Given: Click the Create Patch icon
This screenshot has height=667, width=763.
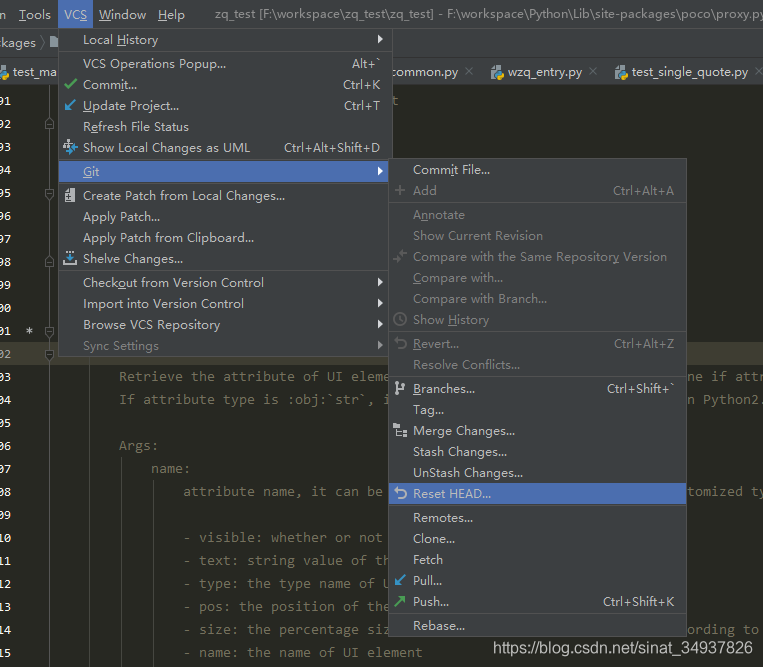Looking at the screenshot, I should point(70,195).
